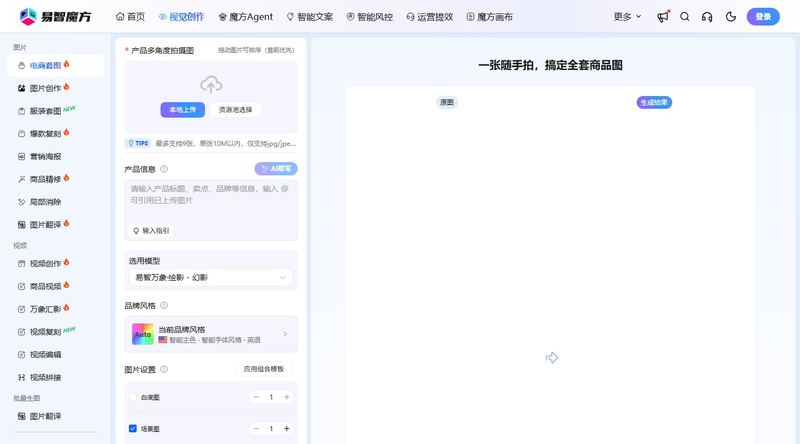Increase 场景图 count with plus
This screenshot has width=800, height=444.
[x=287, y=429]
